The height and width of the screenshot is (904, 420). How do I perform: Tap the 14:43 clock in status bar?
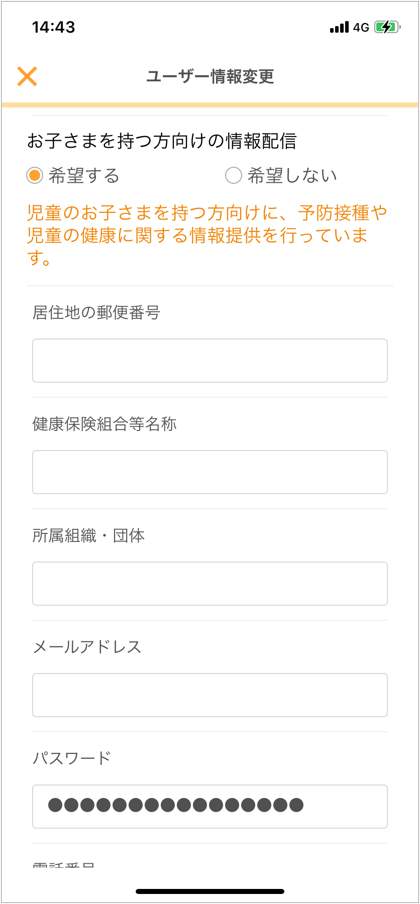coord(51,27)
